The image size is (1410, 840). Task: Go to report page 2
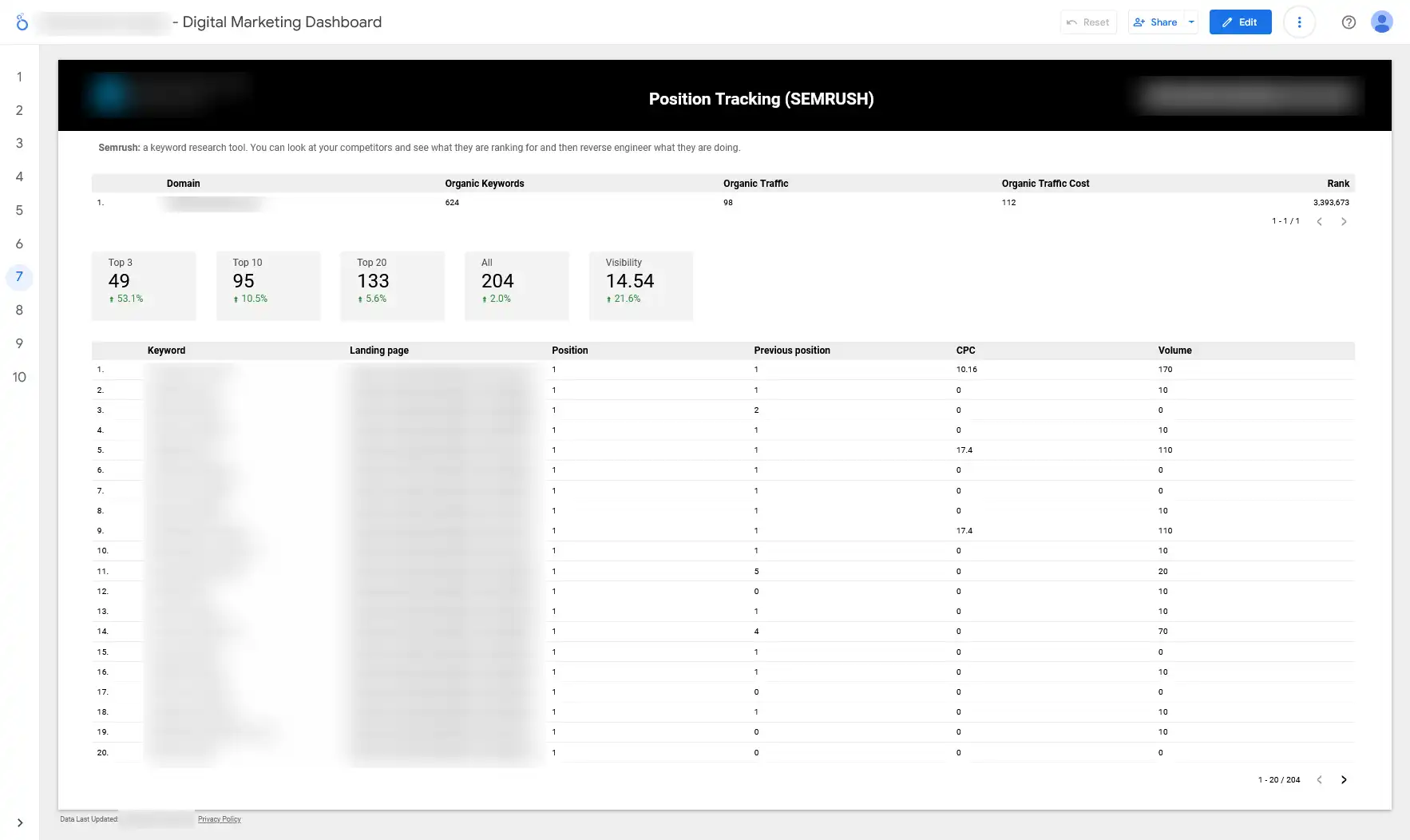coord(19,110)
